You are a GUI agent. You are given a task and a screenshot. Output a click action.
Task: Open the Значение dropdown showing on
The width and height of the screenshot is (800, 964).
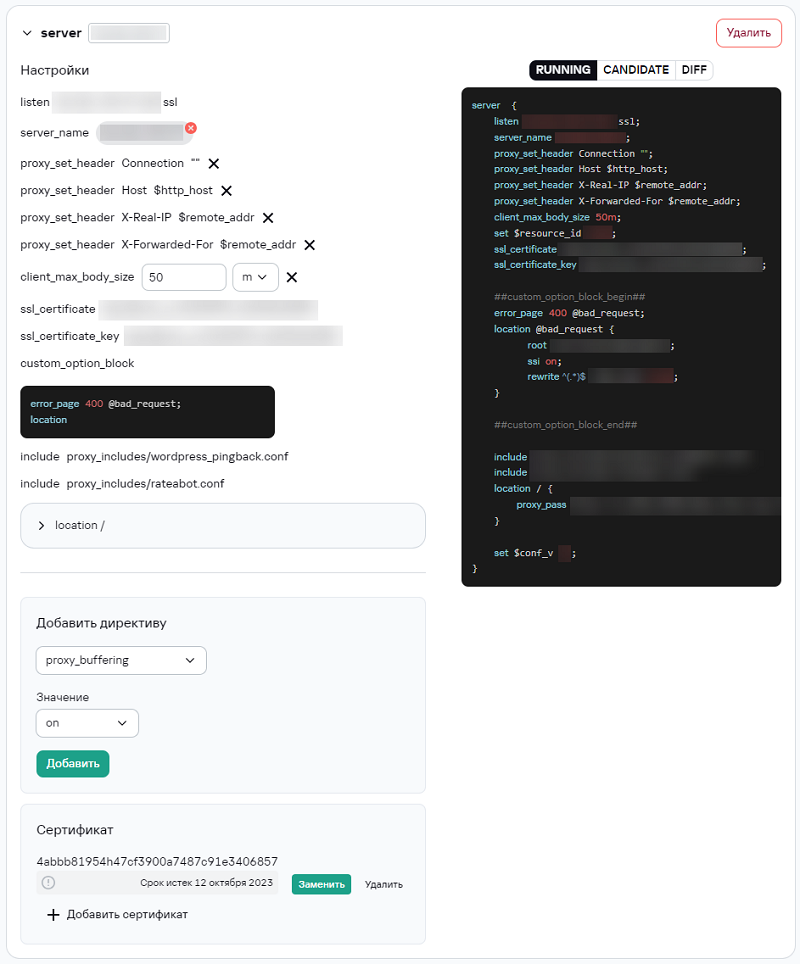[x=87, y=723]
